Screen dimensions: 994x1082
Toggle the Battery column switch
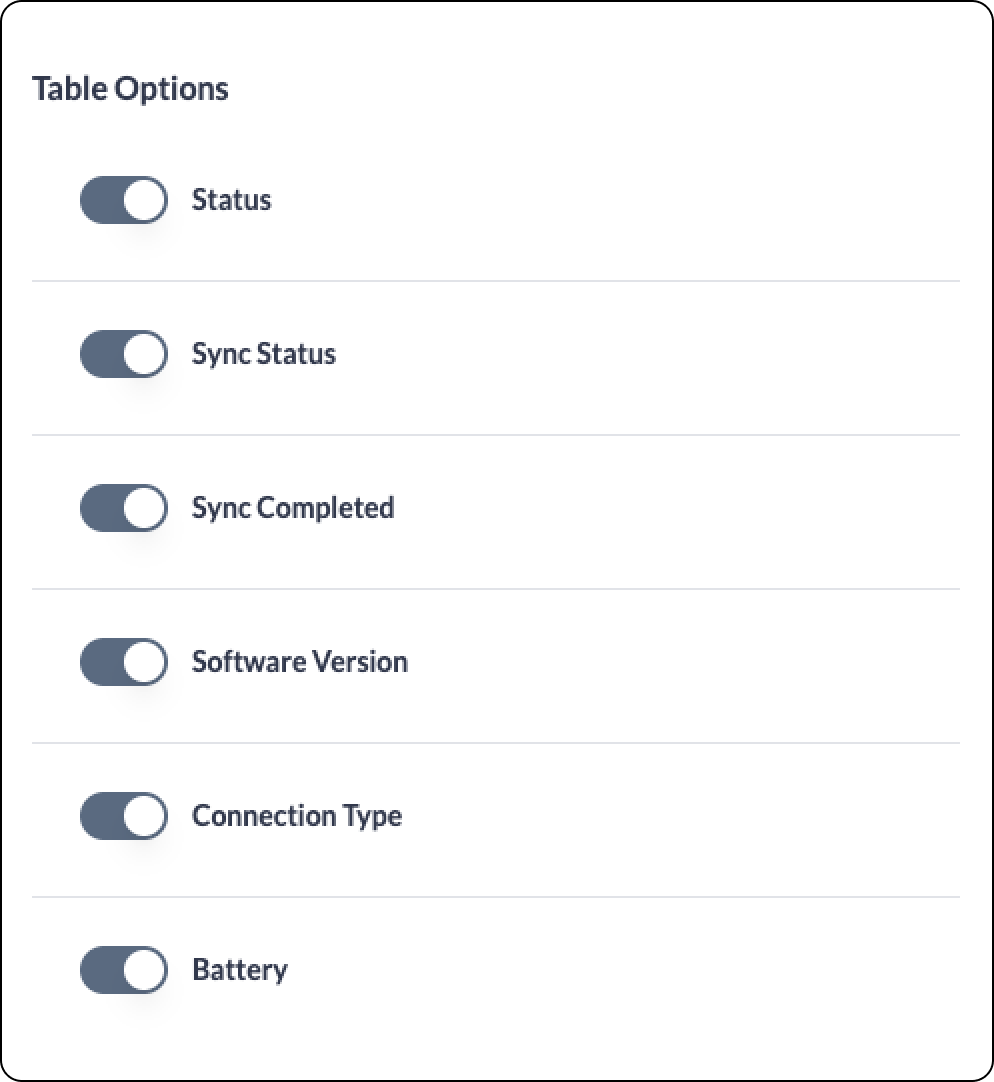coord(124,970)
